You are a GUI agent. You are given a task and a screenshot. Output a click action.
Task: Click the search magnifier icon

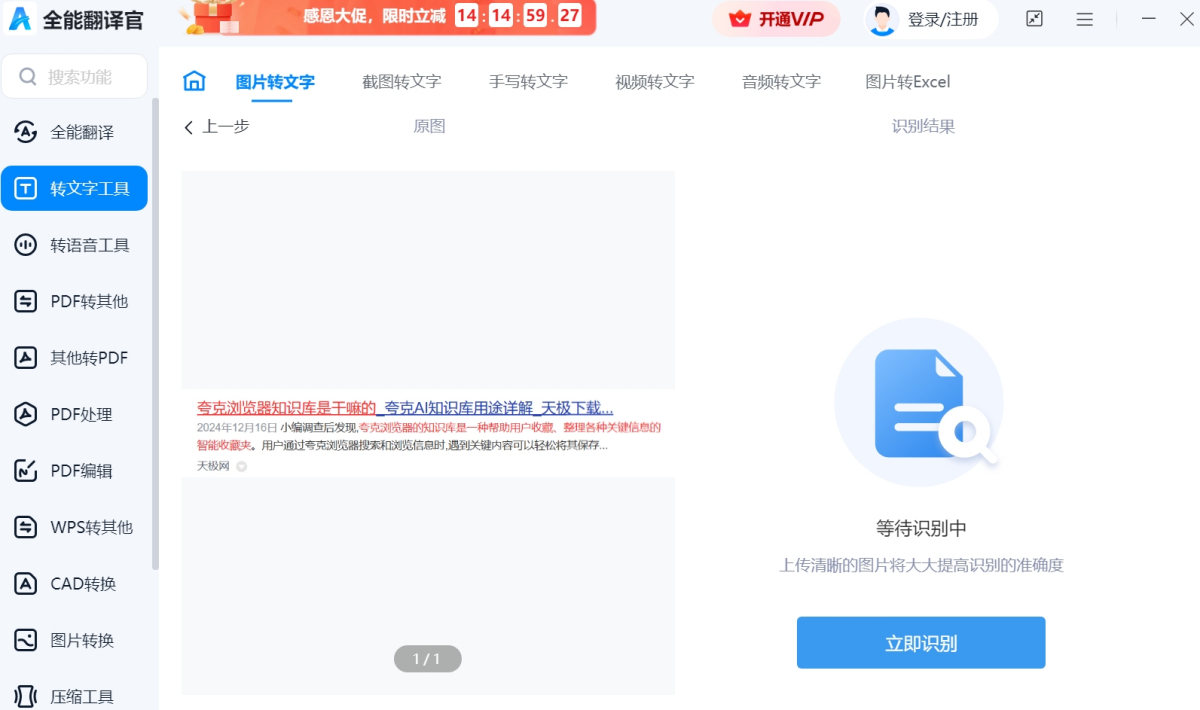pos(28,77)
